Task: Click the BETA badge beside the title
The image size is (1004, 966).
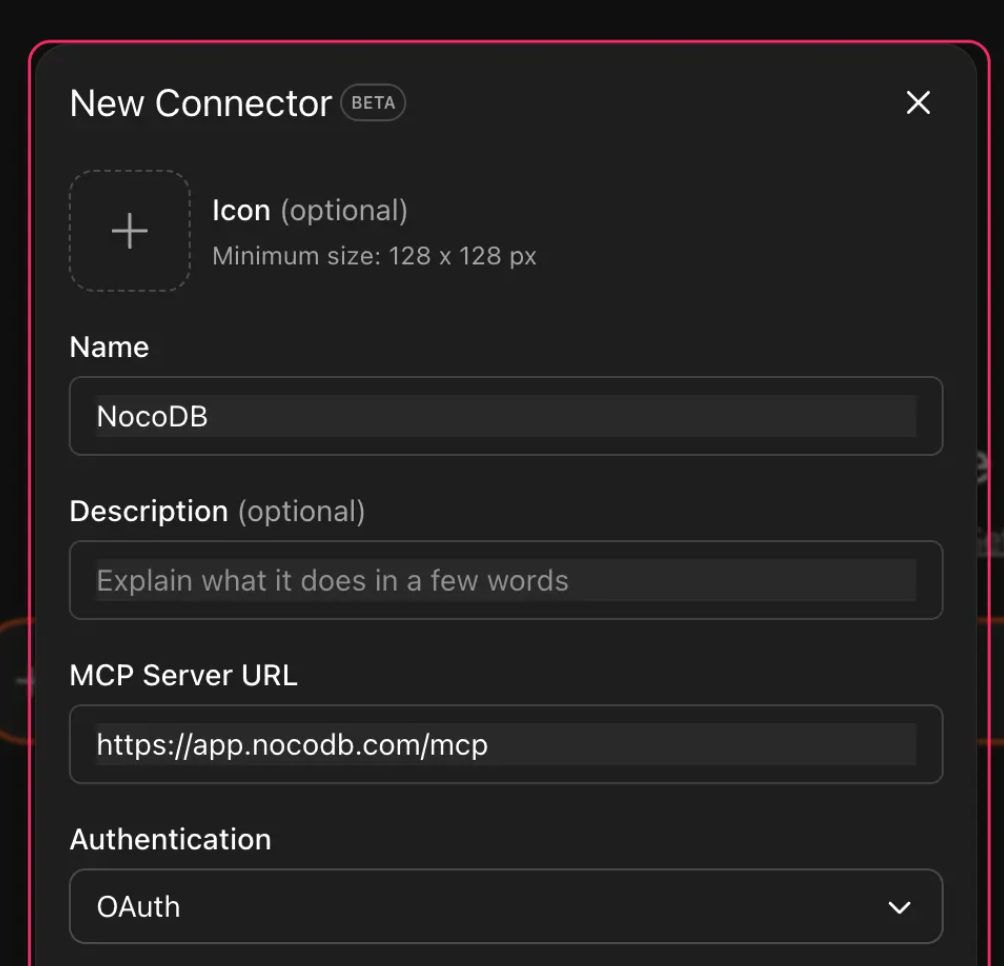Action: pyautogui.click(x=373, y=103)
